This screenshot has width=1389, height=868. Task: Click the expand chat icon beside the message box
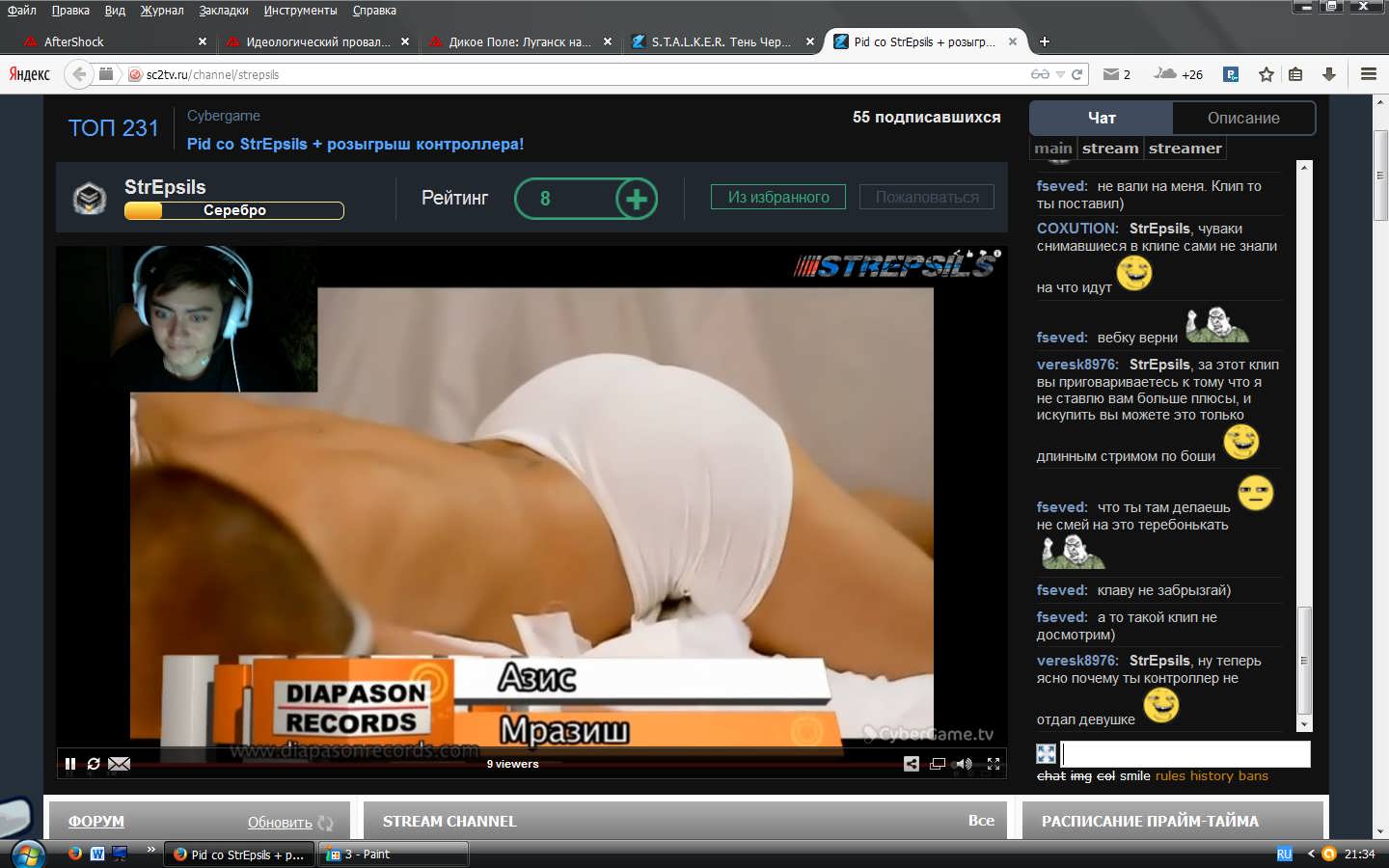point(1047,753)
